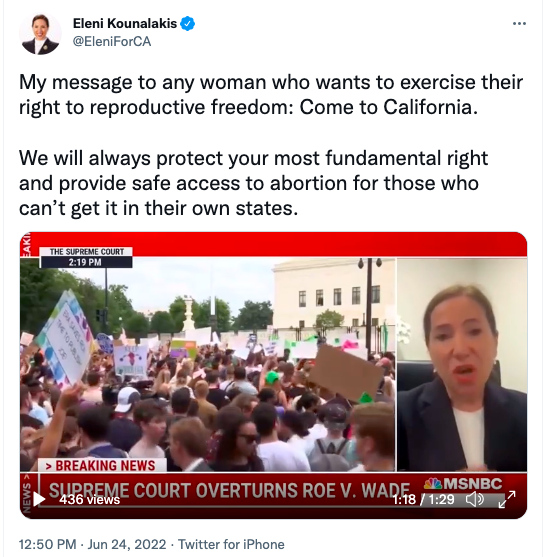Click the blue verified badge
The image size is (543, 557).
[188, 24]
